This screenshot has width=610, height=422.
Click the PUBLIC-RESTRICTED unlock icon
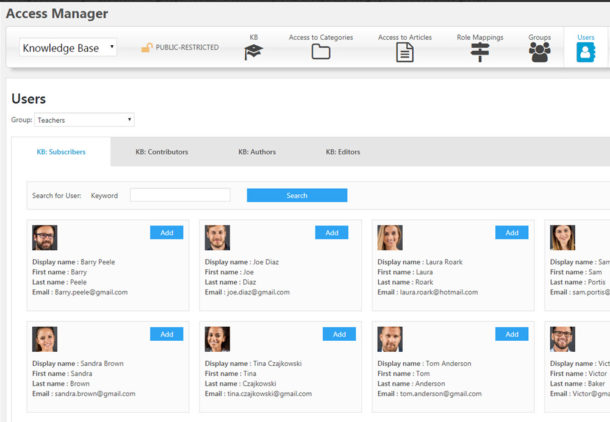147,47
